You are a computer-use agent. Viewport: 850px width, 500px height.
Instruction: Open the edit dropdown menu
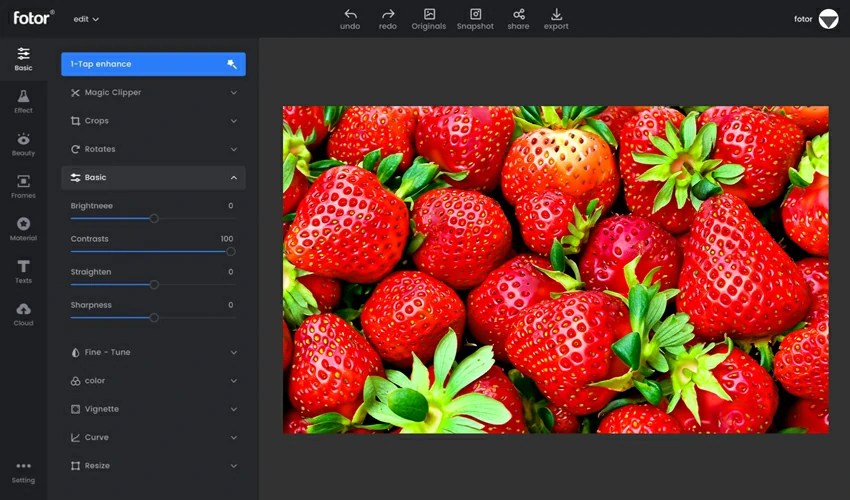pos(86,19)
